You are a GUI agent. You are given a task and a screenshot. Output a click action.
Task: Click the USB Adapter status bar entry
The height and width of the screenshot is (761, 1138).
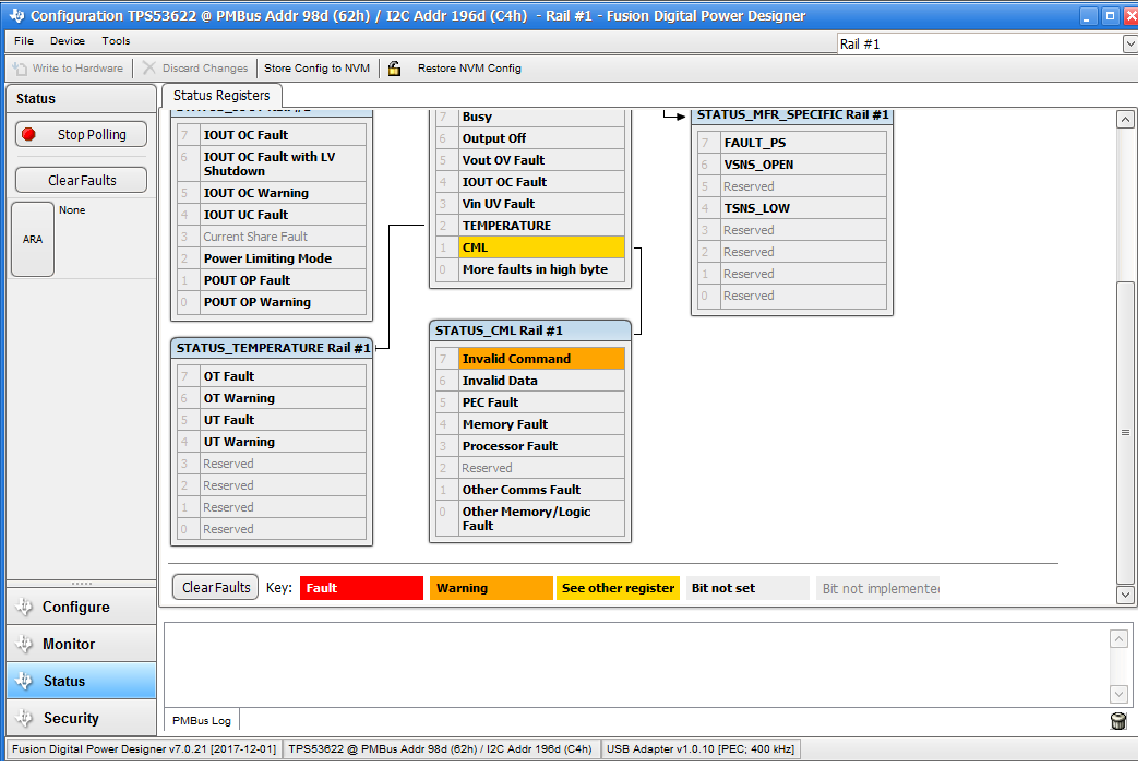[x=700, y=749]
